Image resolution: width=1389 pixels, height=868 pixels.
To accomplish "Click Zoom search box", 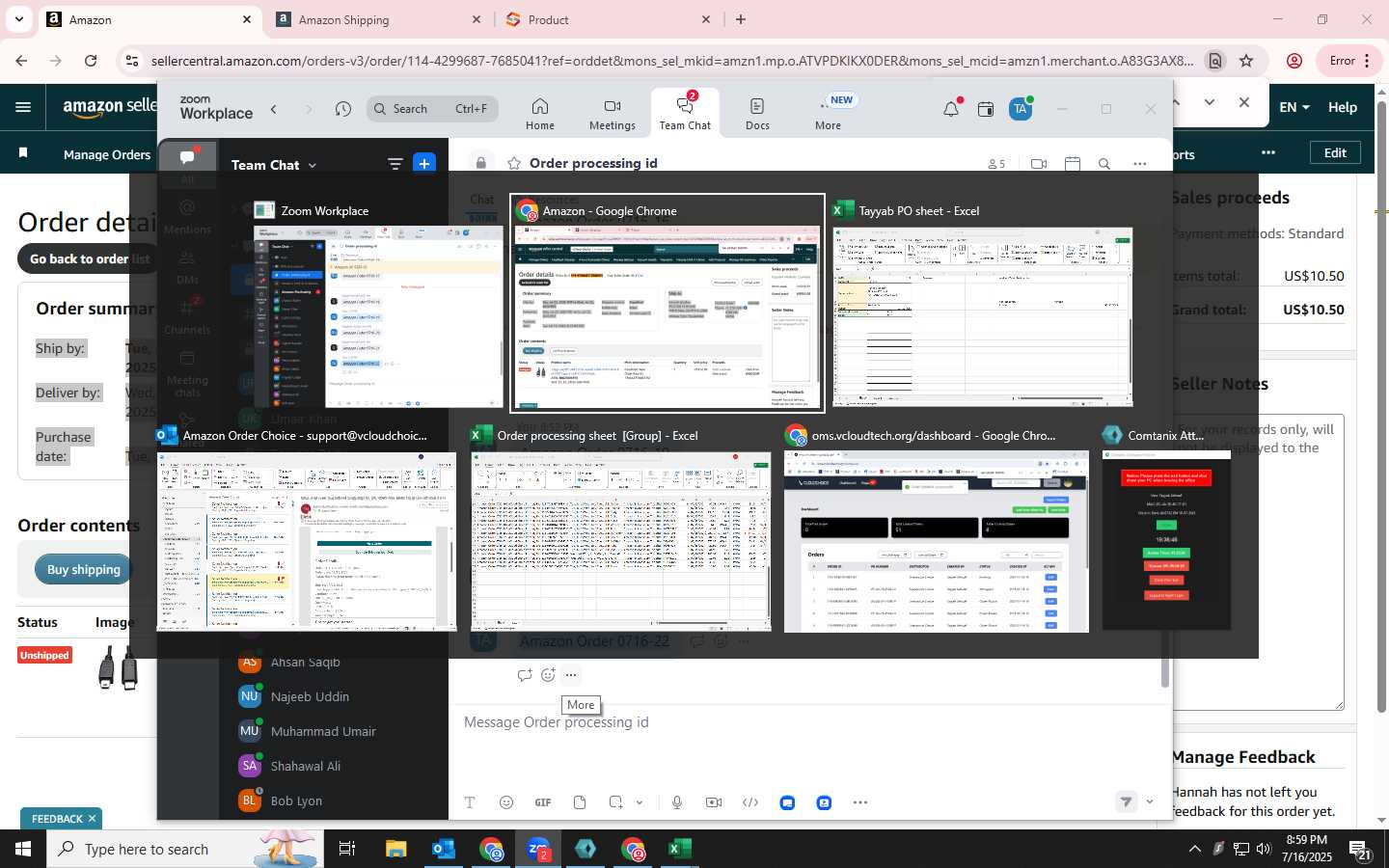I will [x=432, y=109].
